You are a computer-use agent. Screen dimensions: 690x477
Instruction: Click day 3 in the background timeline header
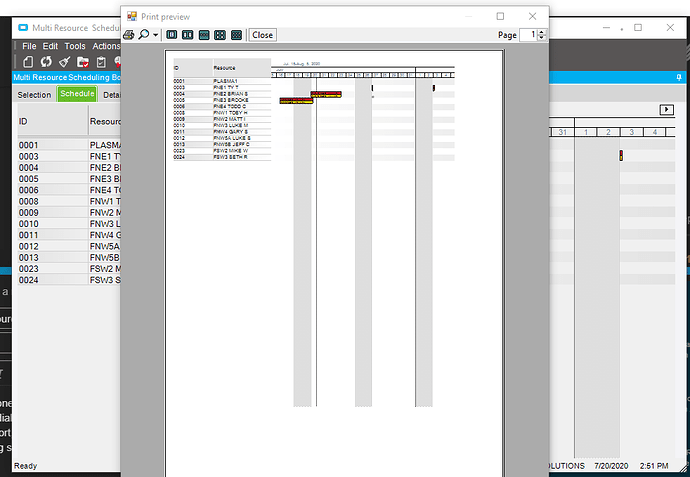pyautogui.click(x=631, y=132)
